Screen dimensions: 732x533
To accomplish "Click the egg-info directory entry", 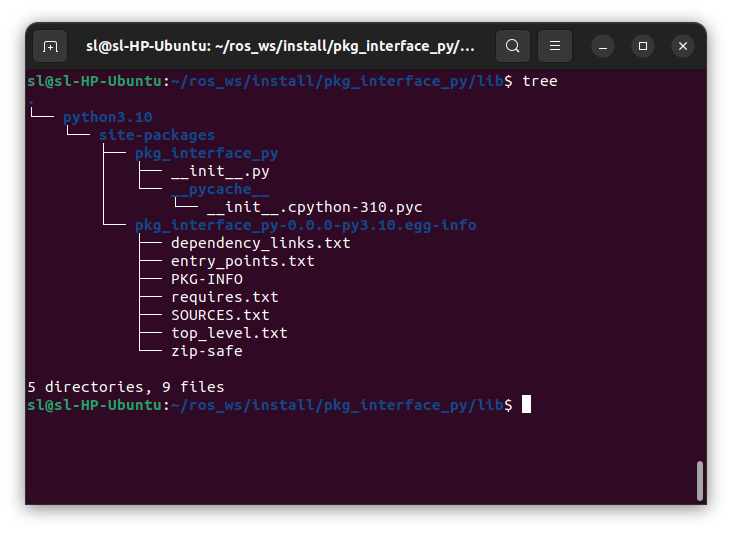I will click(x=306, y=225).
